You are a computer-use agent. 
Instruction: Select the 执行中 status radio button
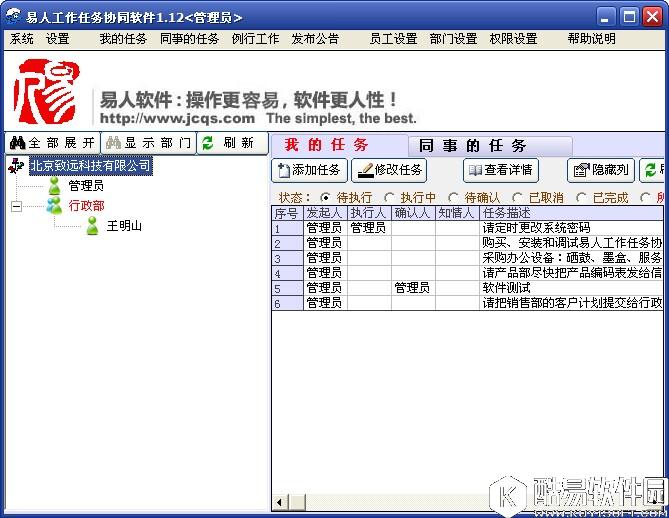coord(390,198)
